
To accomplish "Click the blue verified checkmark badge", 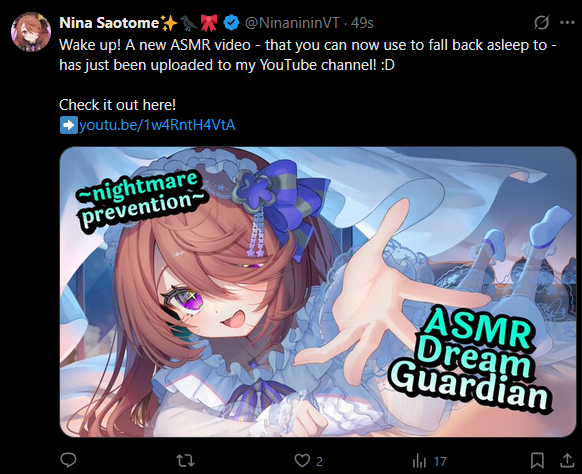I will coord(231,23).
